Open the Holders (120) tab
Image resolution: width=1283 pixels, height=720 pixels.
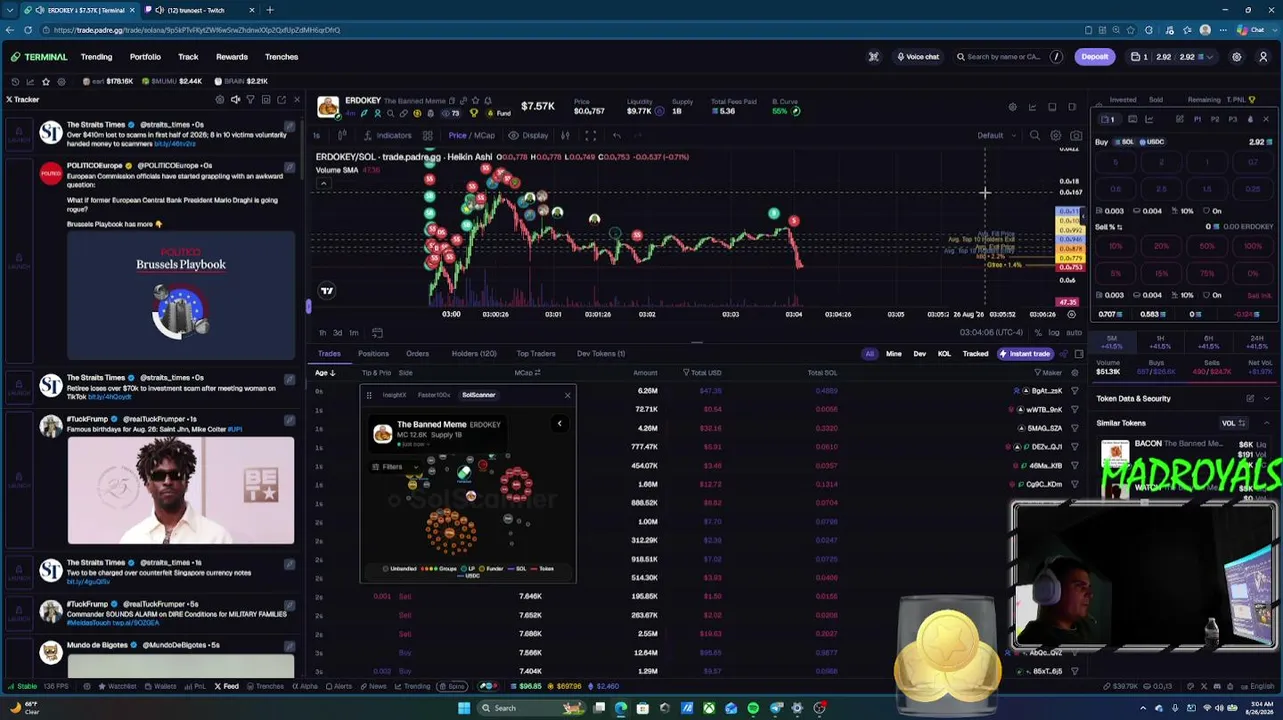point(474,354)
